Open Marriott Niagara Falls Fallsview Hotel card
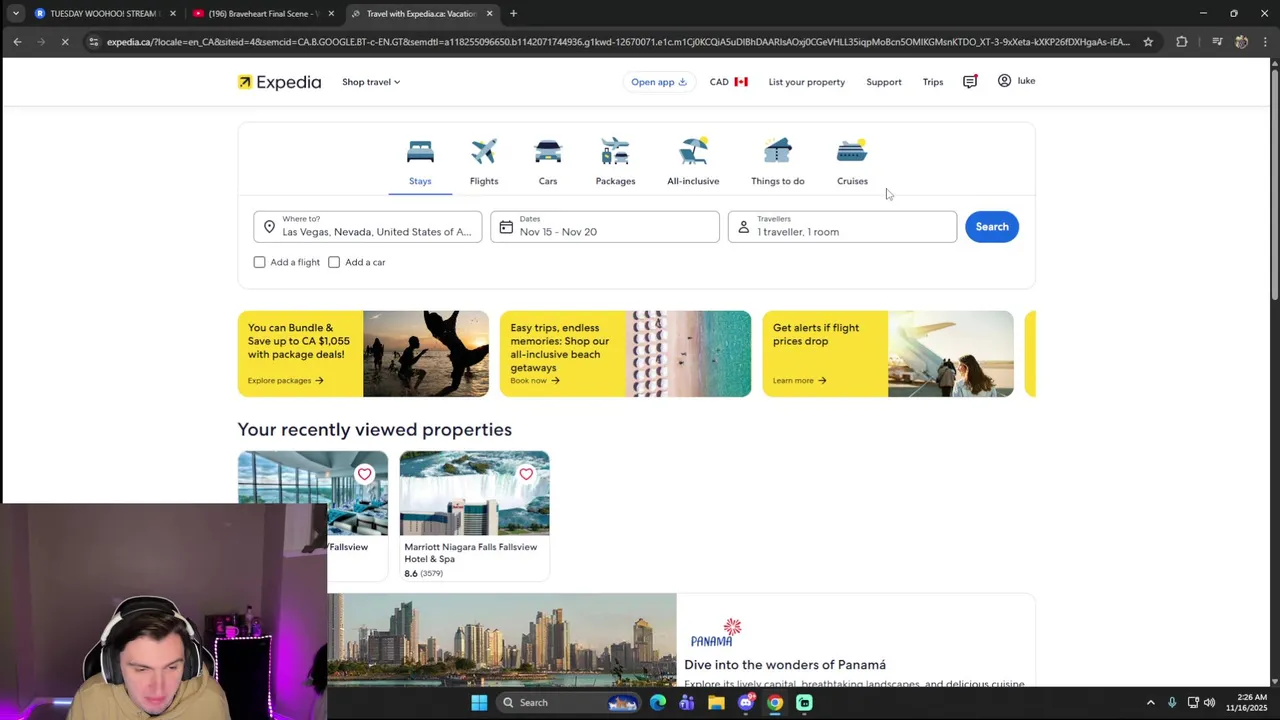1280x720 pixels. point(474,516)
